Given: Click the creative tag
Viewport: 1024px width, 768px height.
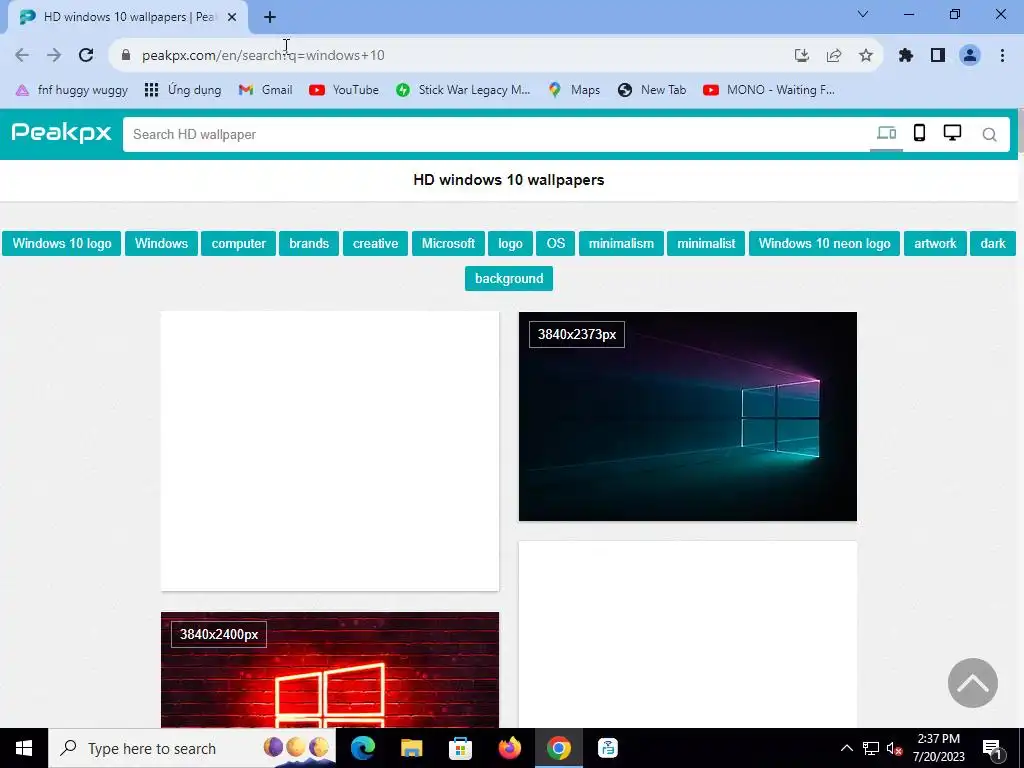Looking at the screenshot, I should pyautogui.click(x=376, y=244).
